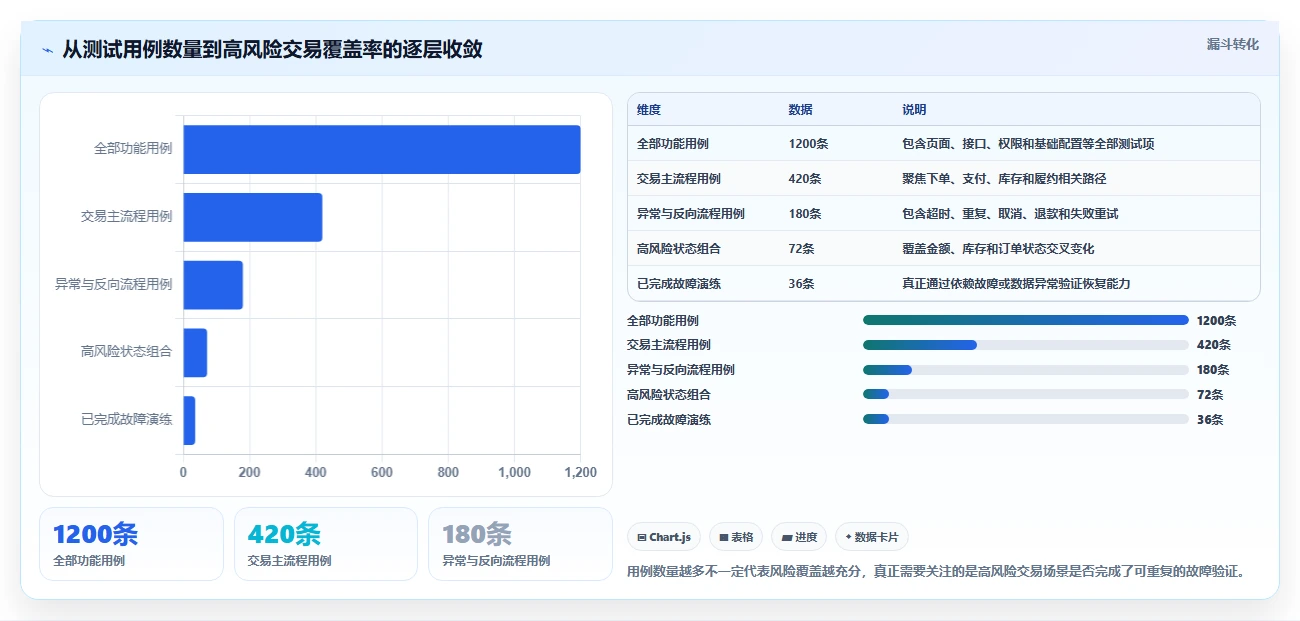Click the 420条 progress bar for 交易主流程用例
1300x621 pixels.
coord(1025,345)
